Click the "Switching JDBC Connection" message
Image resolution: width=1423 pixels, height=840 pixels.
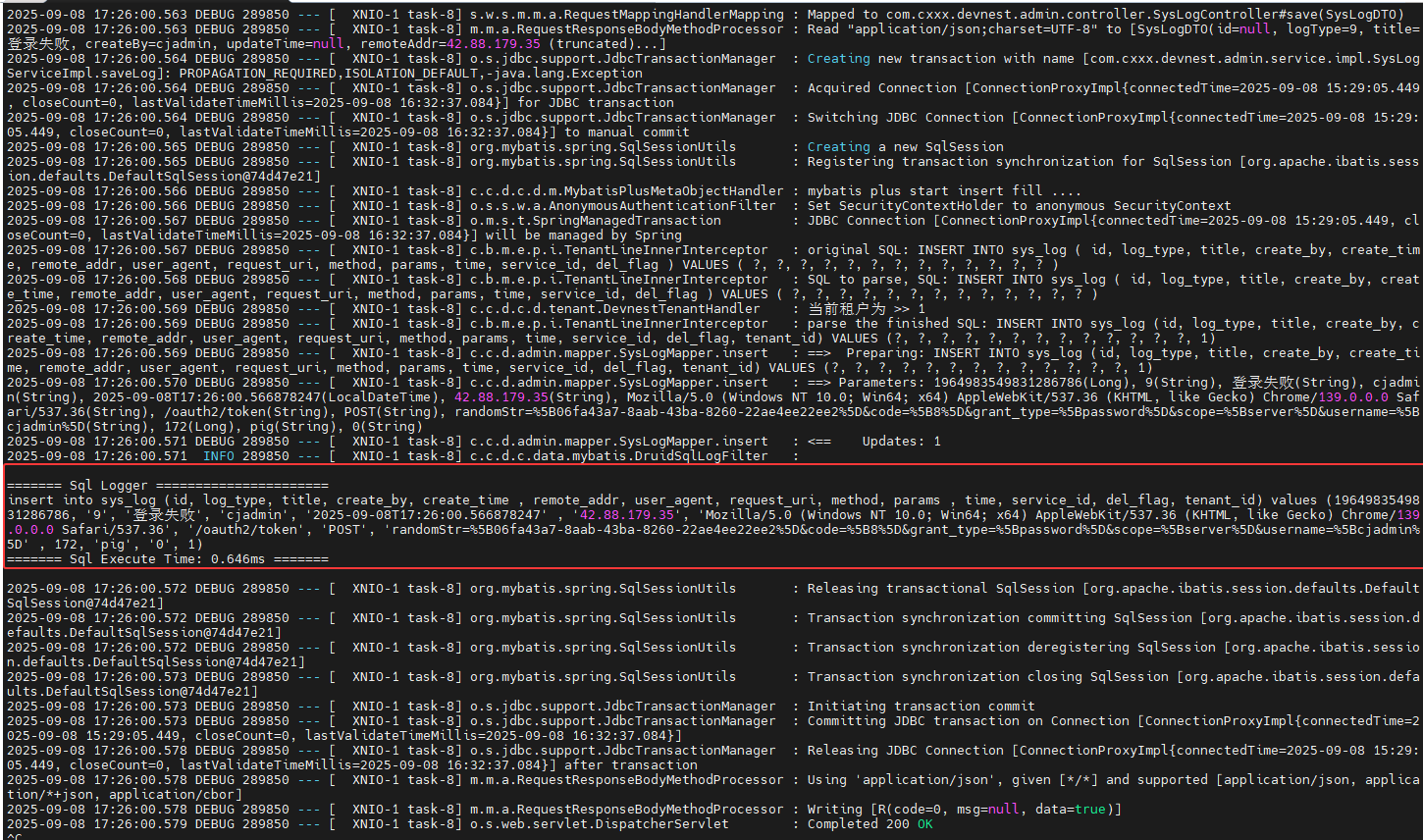point(905,118)
